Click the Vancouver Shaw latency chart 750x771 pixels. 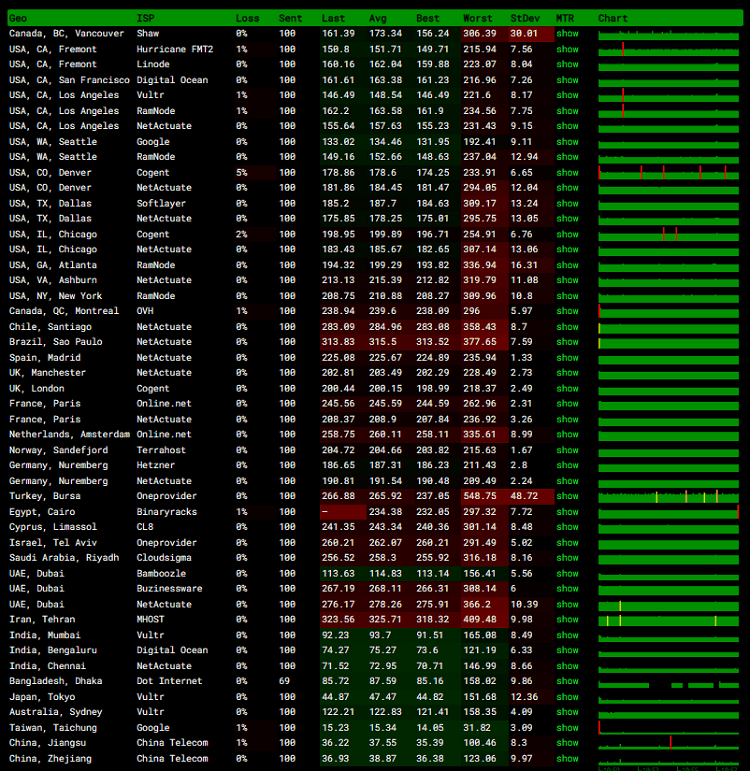point(668,34)
